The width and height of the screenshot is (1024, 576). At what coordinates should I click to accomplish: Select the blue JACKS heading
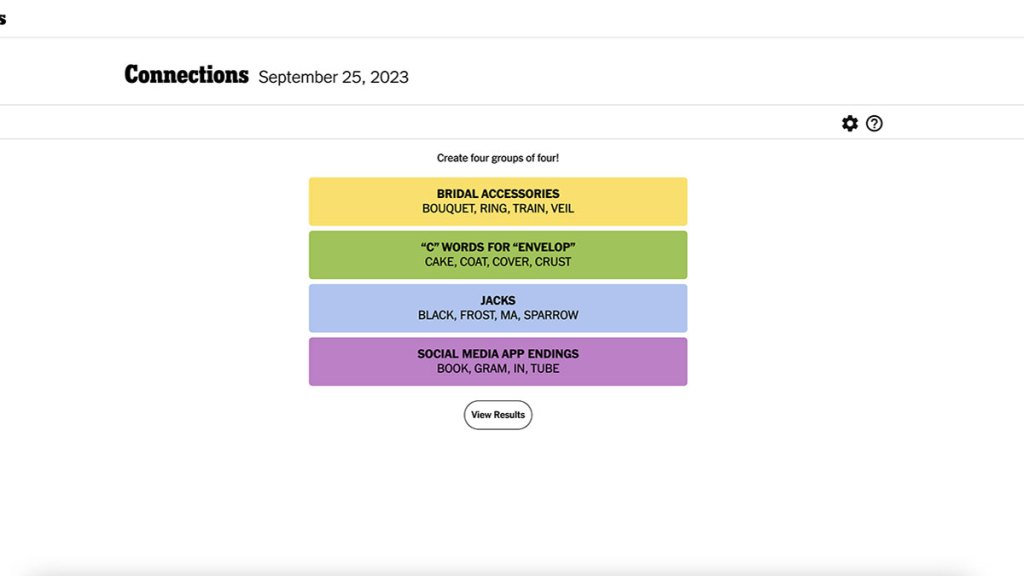click(498, 300)
